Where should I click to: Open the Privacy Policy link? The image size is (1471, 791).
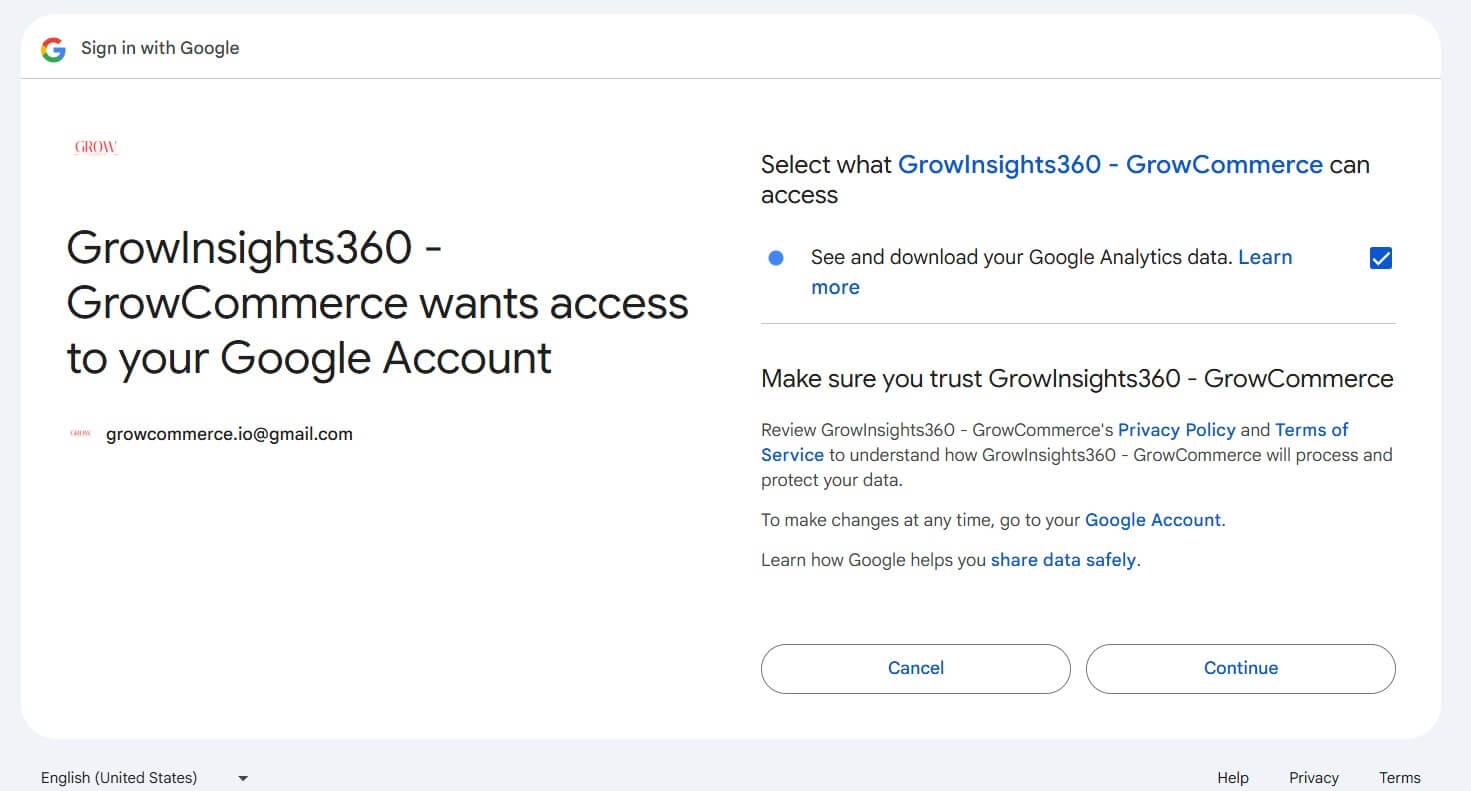[1177, 430]
